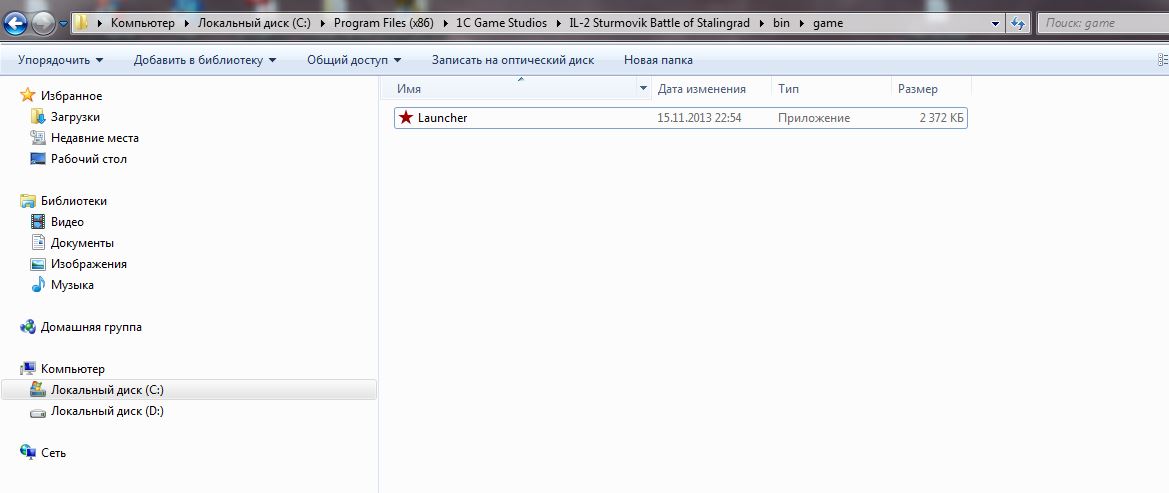The height and width of the screenshot is (493, 1169).
Task: Click the red star Launcher icon
Action: [406, 117]
